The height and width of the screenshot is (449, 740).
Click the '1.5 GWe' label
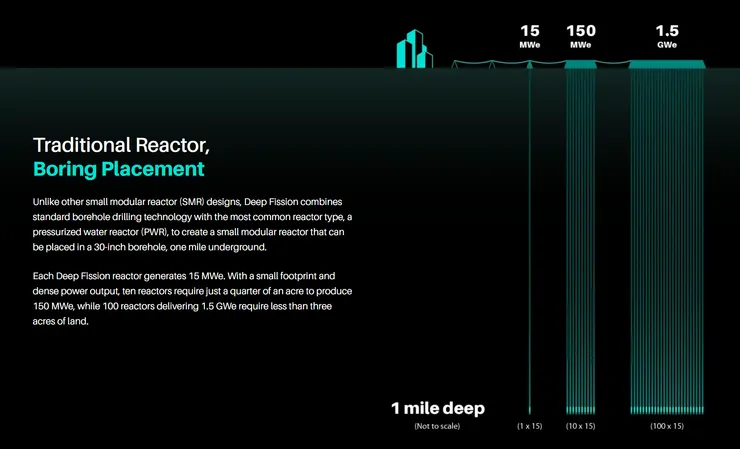667,37
